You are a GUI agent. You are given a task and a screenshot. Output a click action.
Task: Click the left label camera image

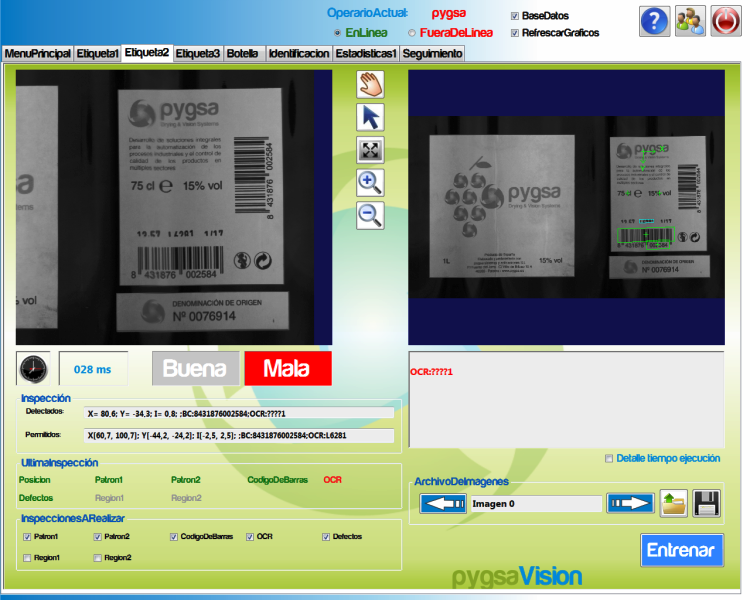coord(174,208)
